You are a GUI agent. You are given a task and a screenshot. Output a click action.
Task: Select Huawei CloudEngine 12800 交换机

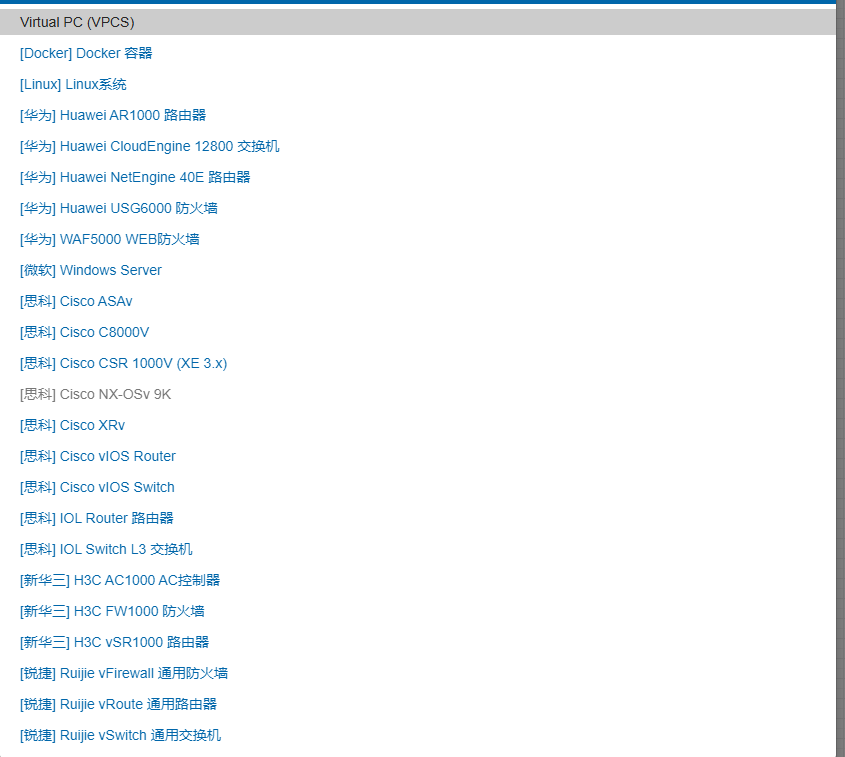click(150, 147)
